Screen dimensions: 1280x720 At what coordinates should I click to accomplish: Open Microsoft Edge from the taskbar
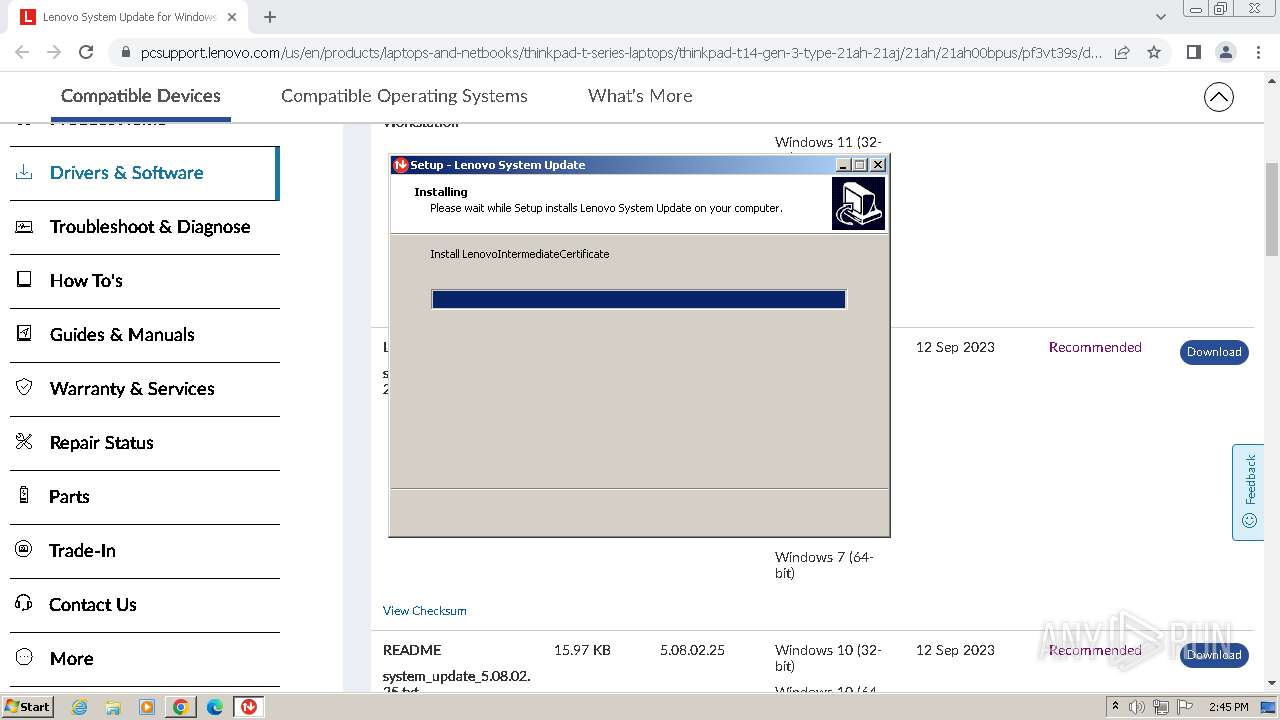point(215,707)
